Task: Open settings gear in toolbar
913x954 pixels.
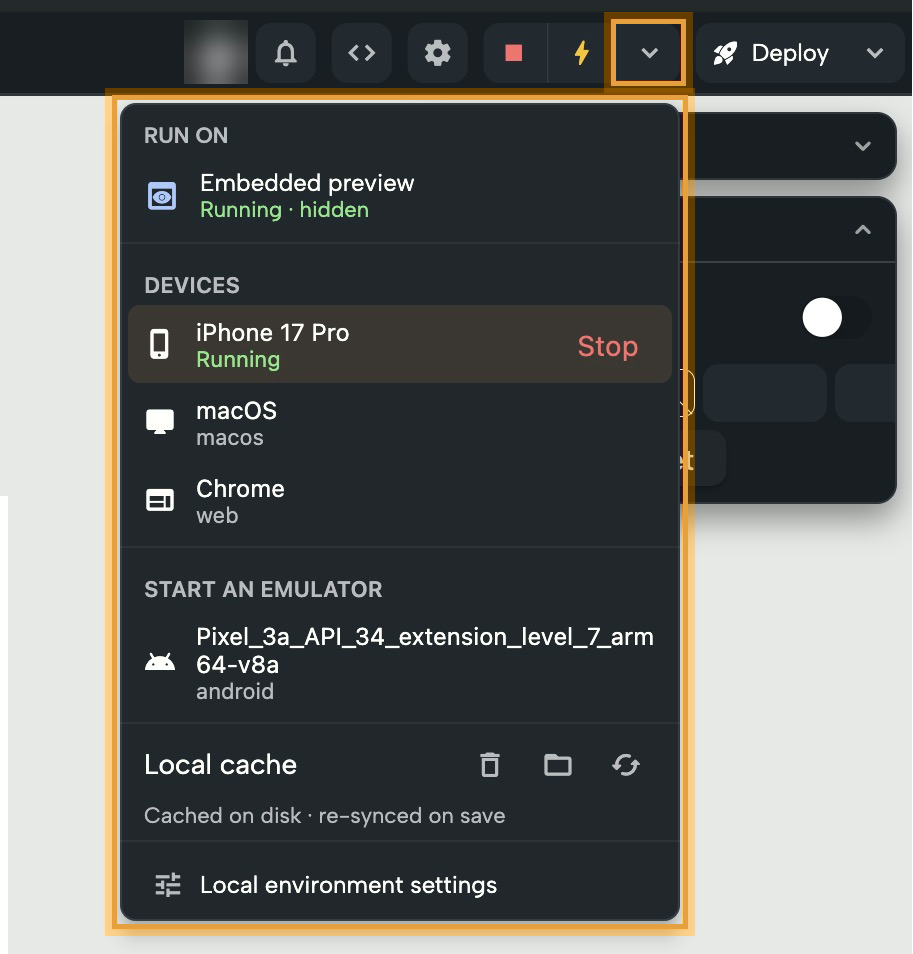Action: (x=437, y=53)
